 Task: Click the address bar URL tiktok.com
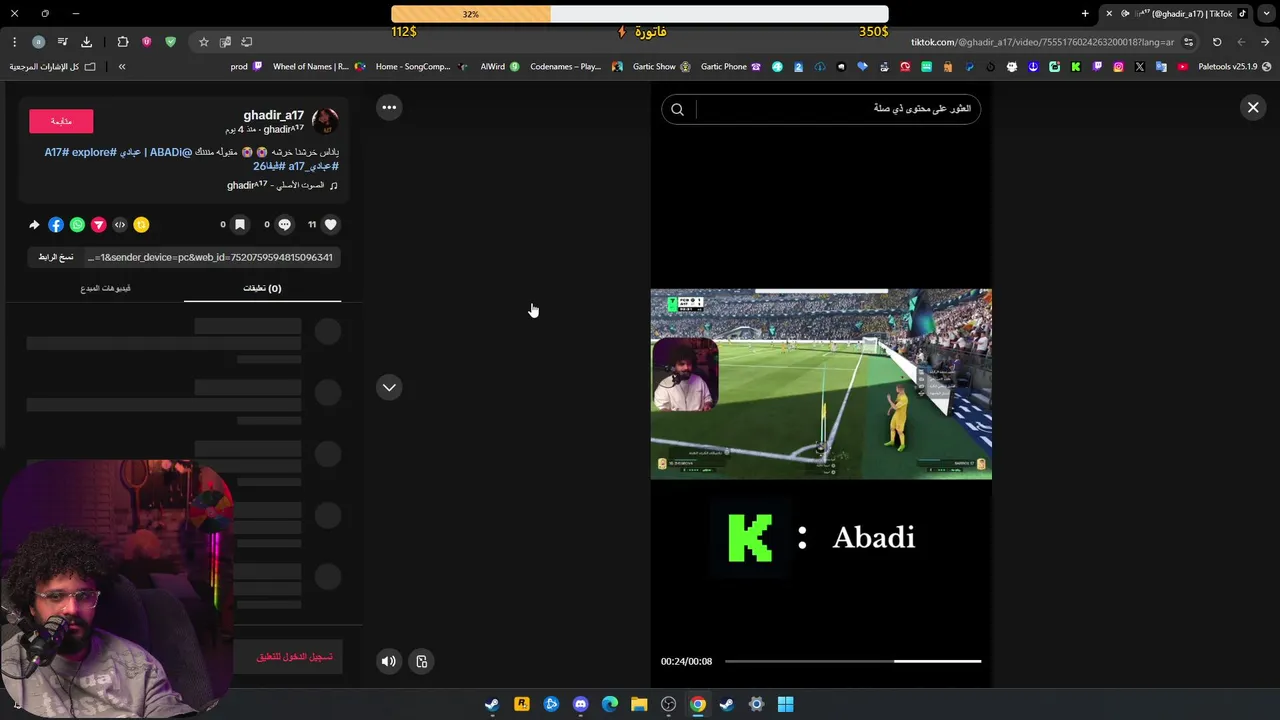(x=1042, y=42)
